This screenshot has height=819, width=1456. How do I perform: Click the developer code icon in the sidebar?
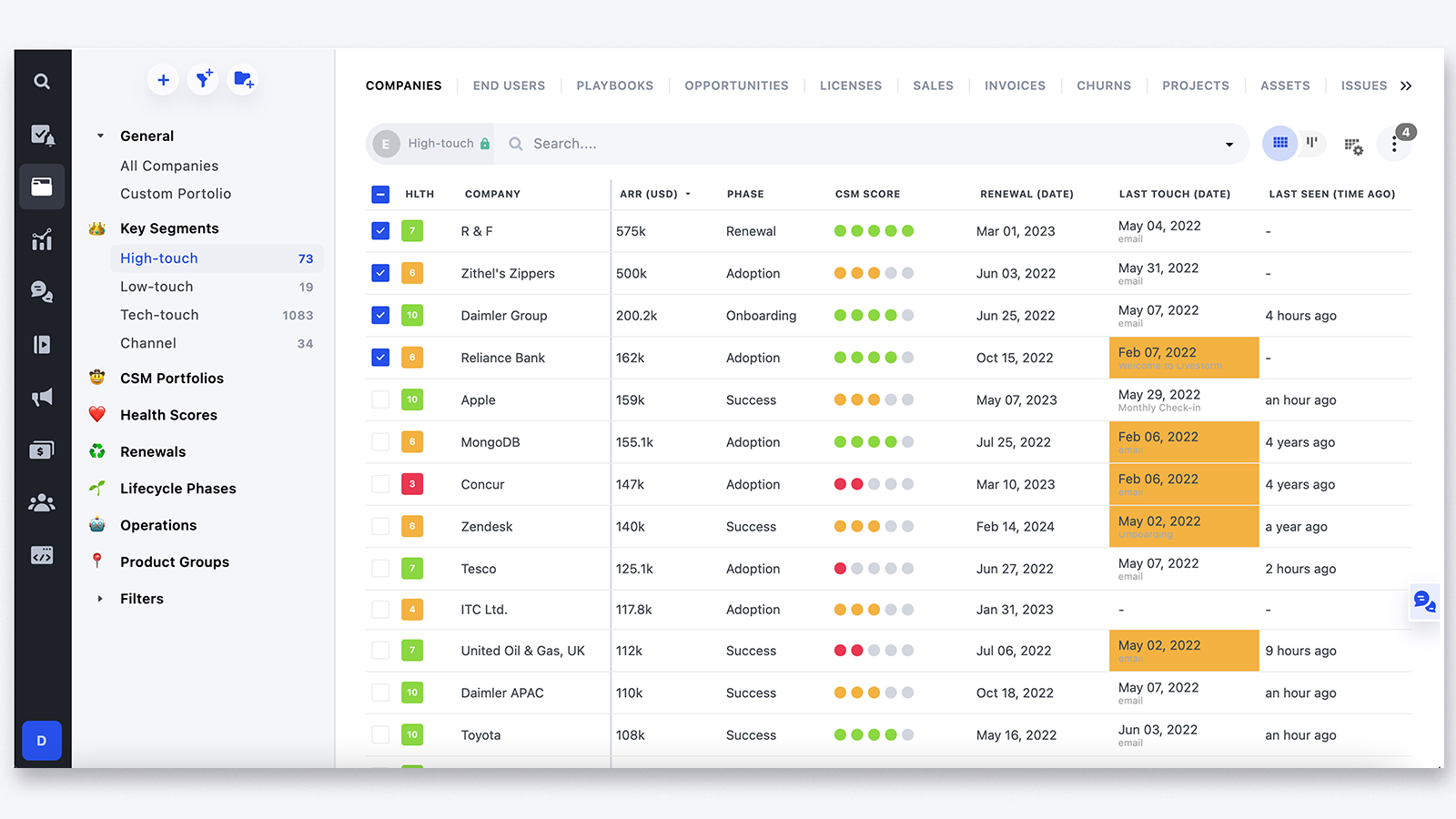(42, 555)
